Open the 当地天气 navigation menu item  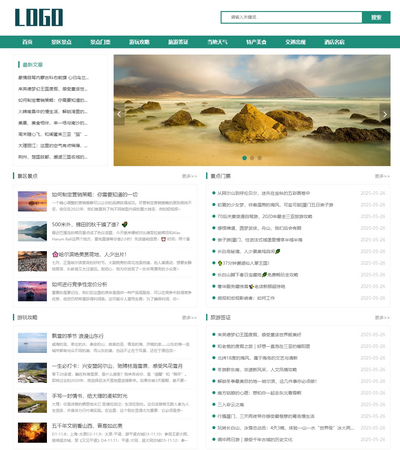[x=217, y=42]
